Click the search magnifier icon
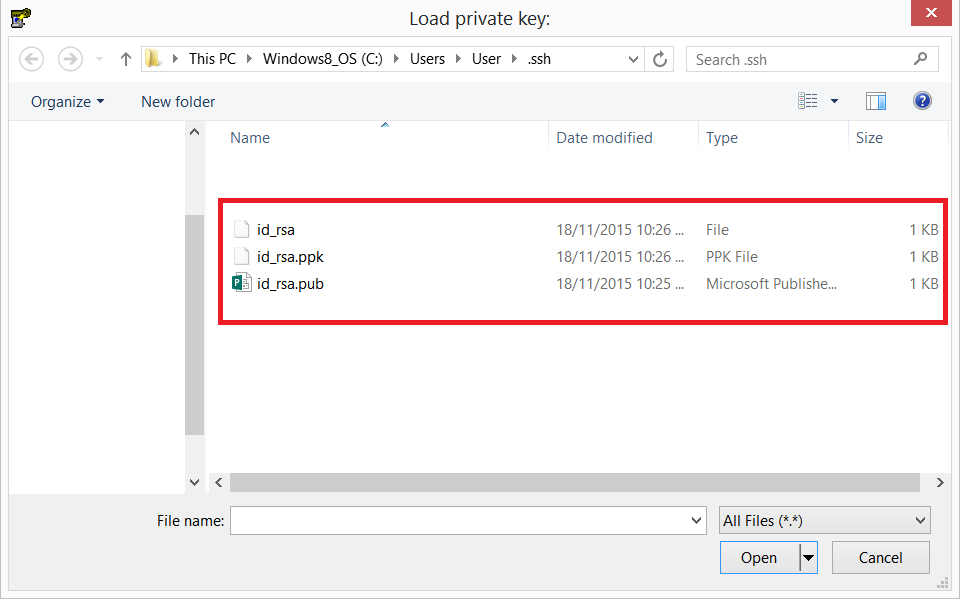The image size is (960, 599). 920,59
